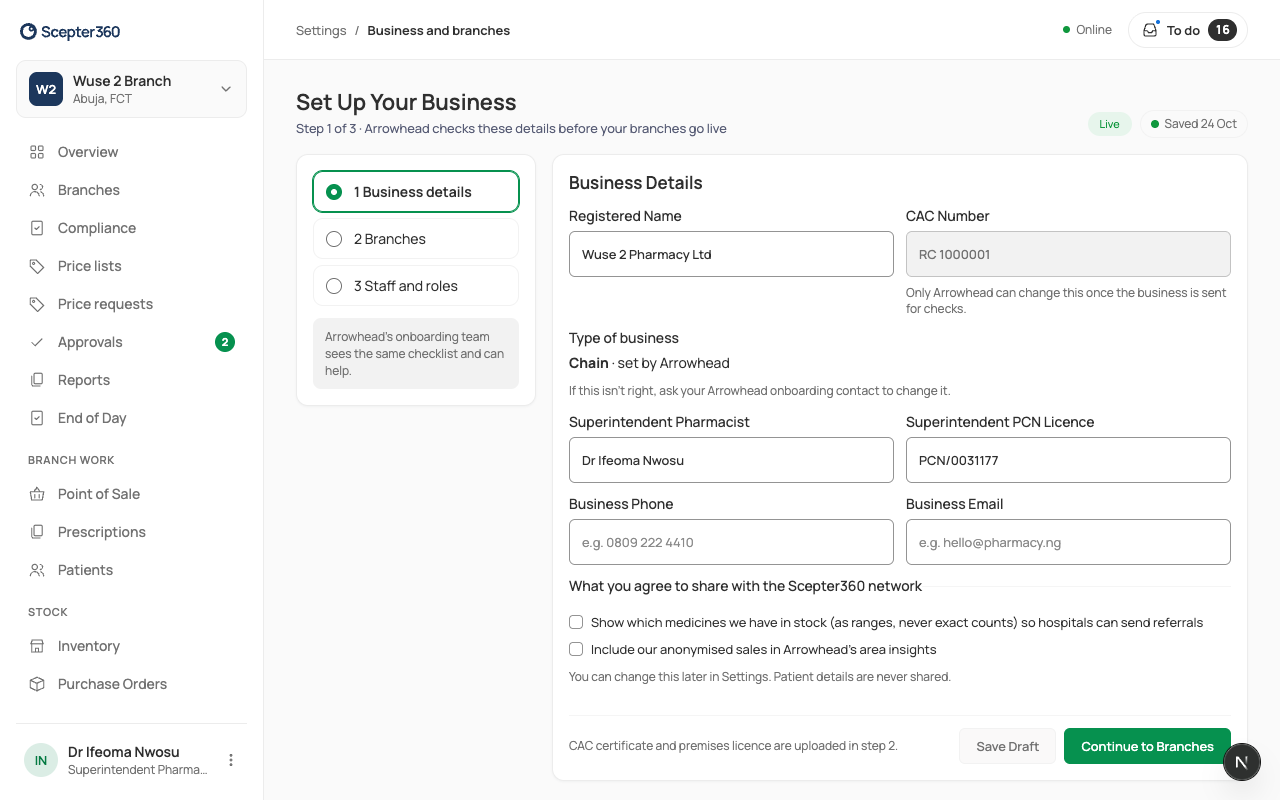
Task: Click the Price lists tag icon
Action: (x=37, y=266)
